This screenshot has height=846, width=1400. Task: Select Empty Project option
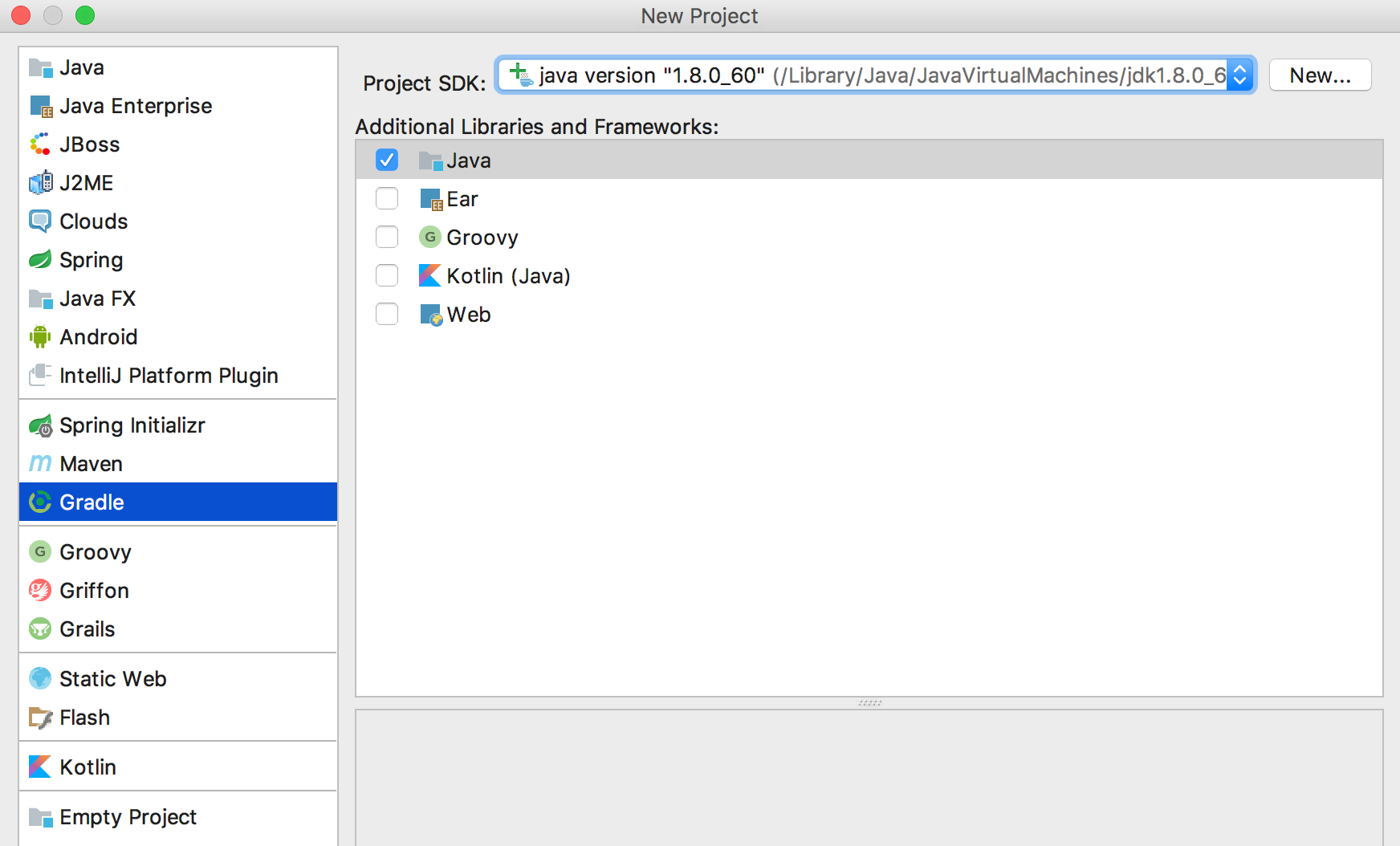click(128, 817)
